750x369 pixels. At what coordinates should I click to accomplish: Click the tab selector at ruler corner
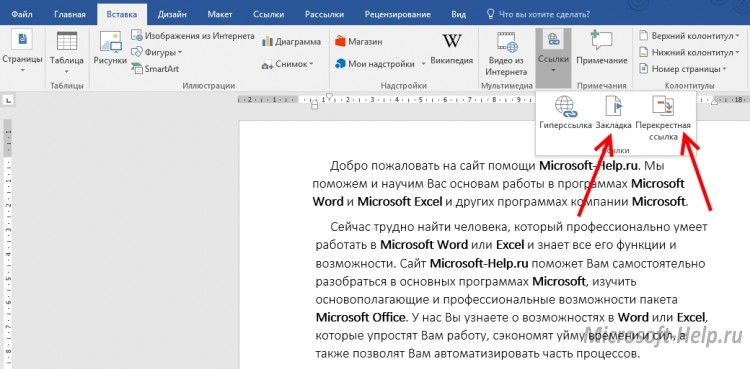[9, 101]
